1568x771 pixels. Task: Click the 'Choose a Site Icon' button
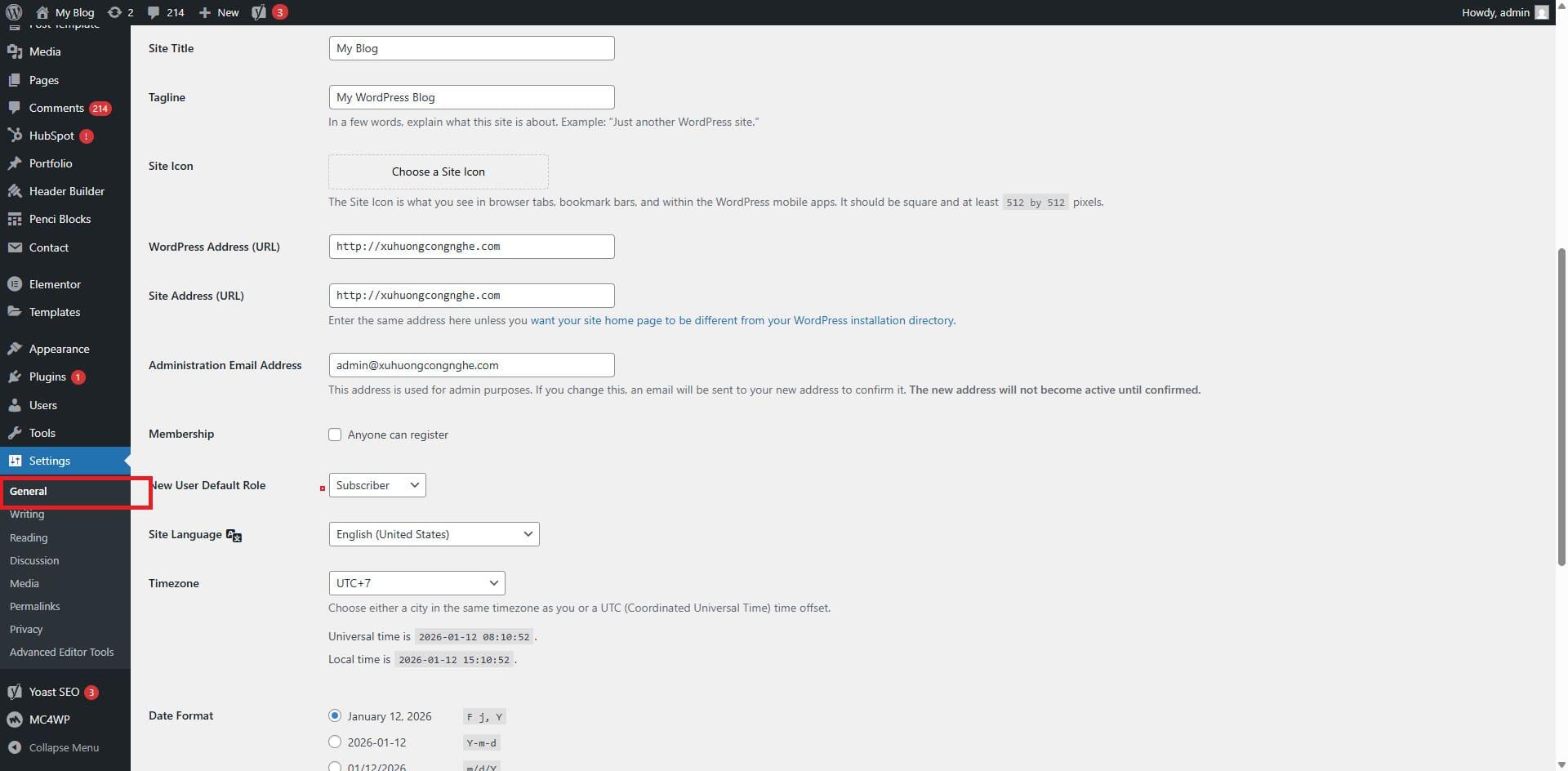[x=439, y=172]
